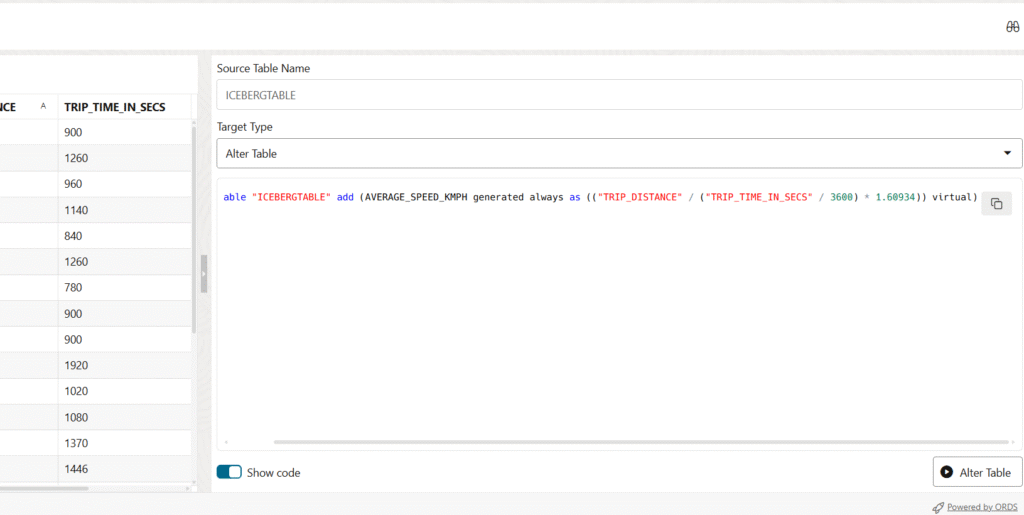The image size is (1024, 515).
Task: Click the binoculars icon at top right
Action: [x=1012, y=27]
